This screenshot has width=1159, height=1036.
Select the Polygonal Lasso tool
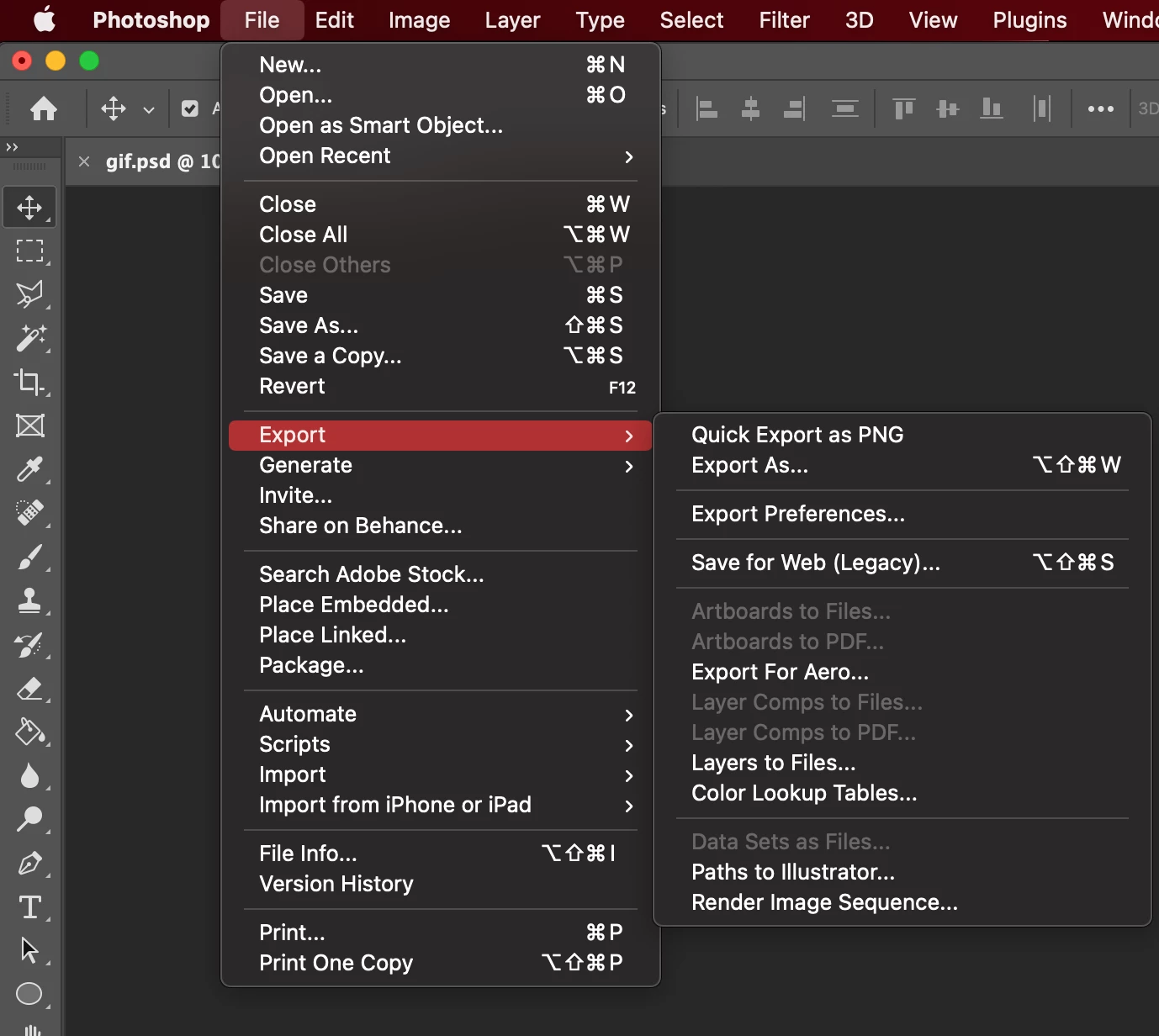point(29,294)
